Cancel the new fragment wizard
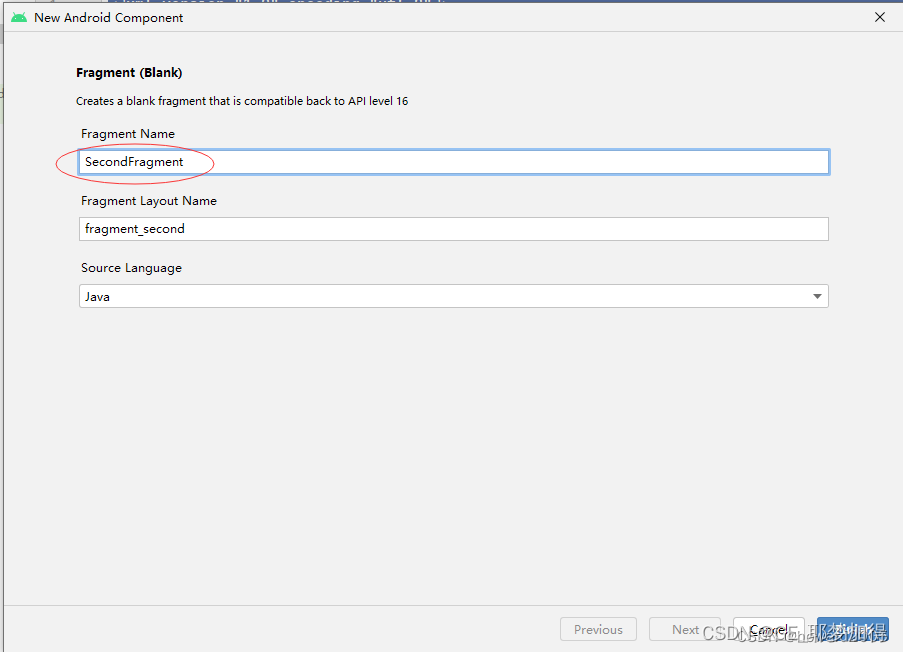The width and height of the screenshot is (903, 652). click(x=768, y=629)
